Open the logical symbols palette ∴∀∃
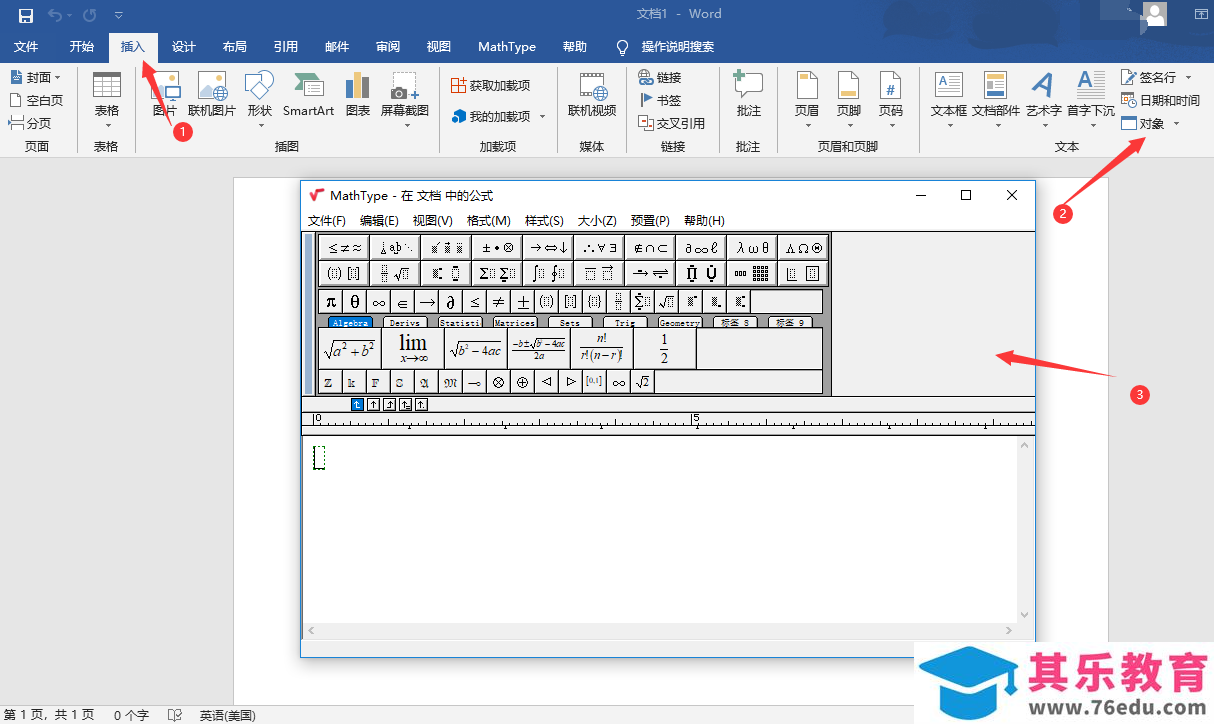The width and height of the screenshot is (1214, 724). [x=599, y=247]
